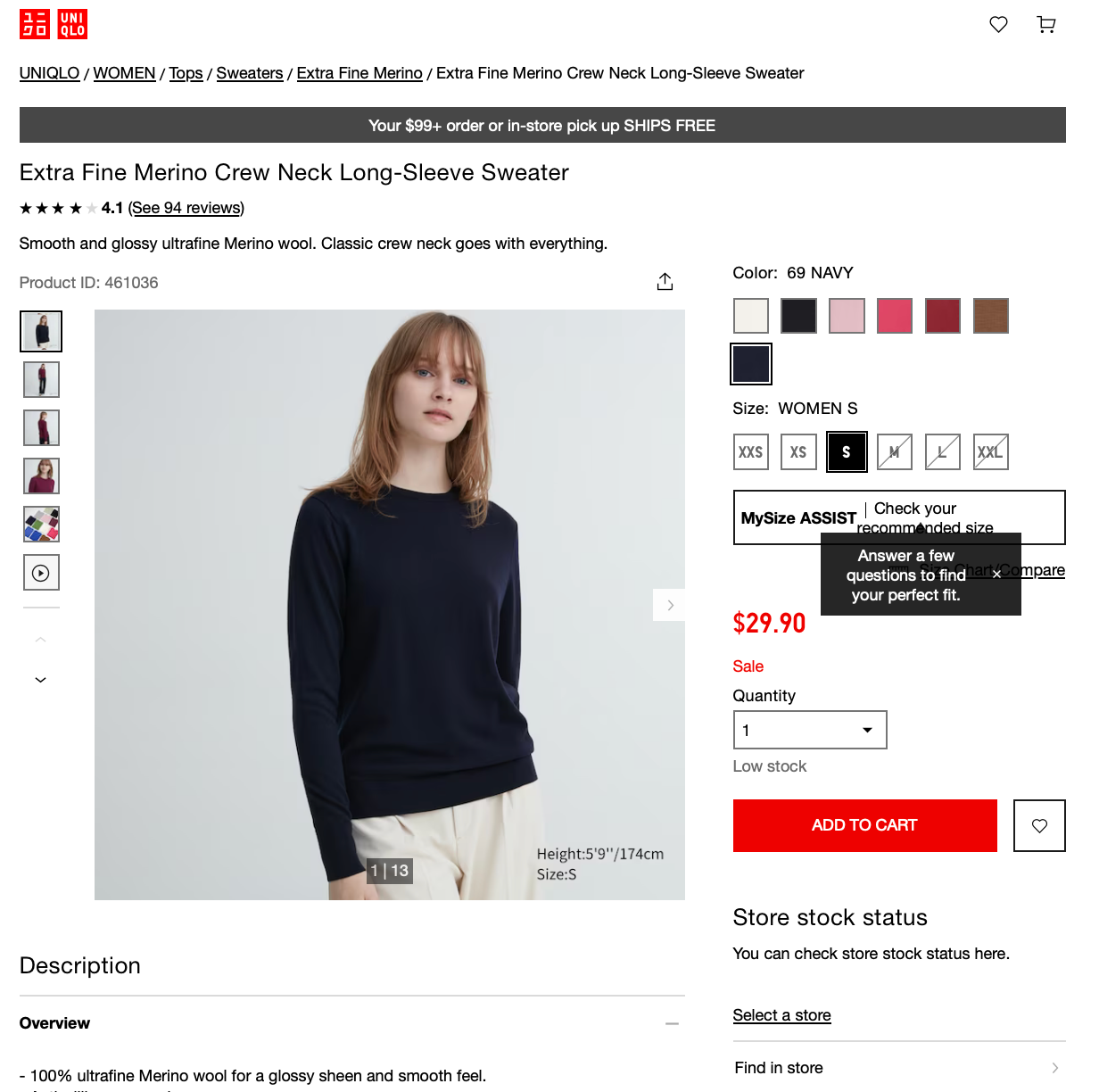The height and width of the screenshot is (1092, 1099).
Task: Open the Quantity dropdown
Action: 810,730
